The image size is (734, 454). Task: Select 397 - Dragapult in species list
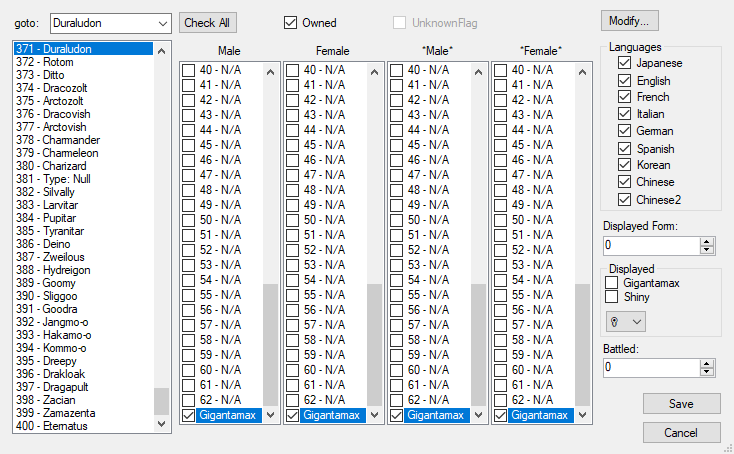84,387
